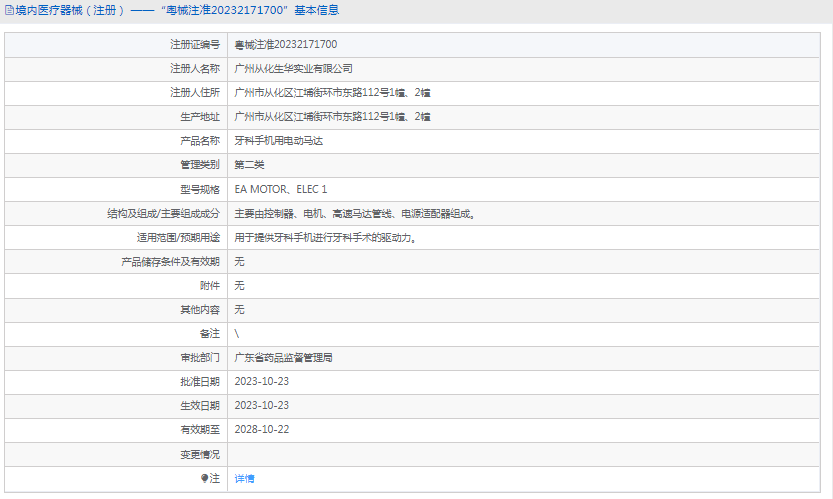The height and width of the screenshot is (499, 833).
Task: Click the 适用范围/预期用途 label
Action: click(x=178, y=238)
